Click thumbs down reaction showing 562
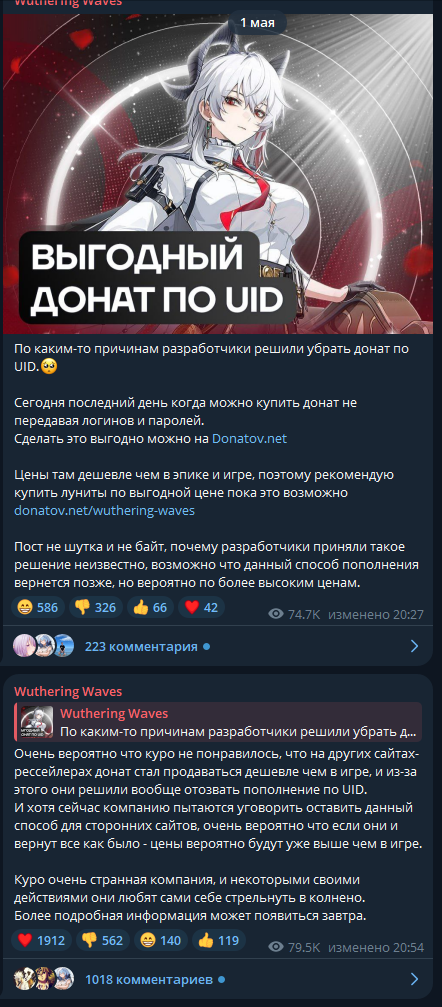The image size is (442, 1007). (103, 940)
